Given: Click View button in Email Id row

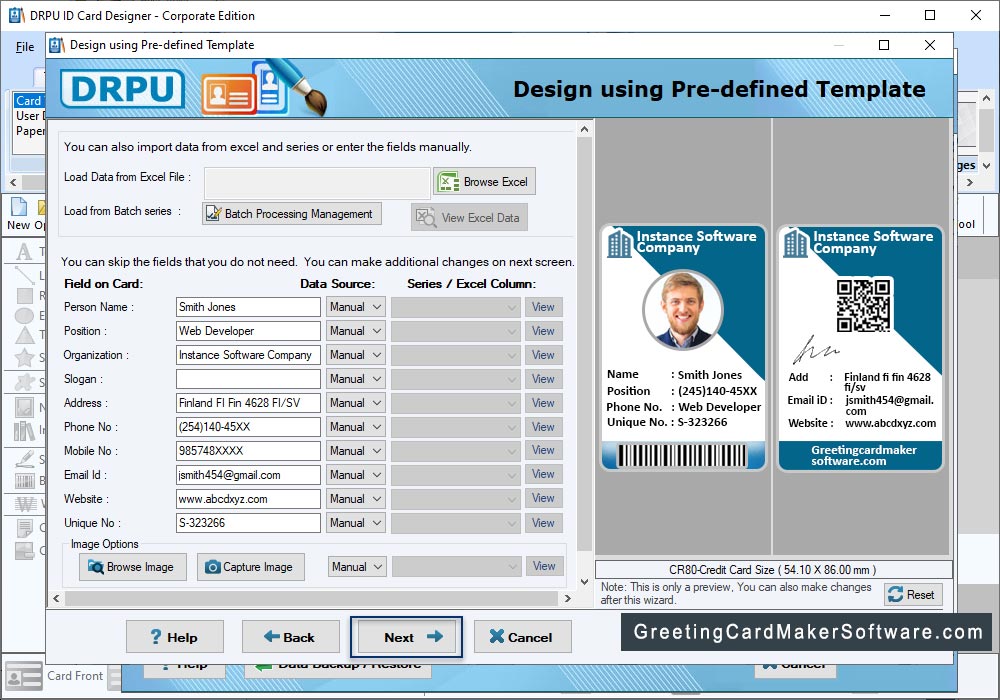Looking at the screenshot, I should coord(543,474).
